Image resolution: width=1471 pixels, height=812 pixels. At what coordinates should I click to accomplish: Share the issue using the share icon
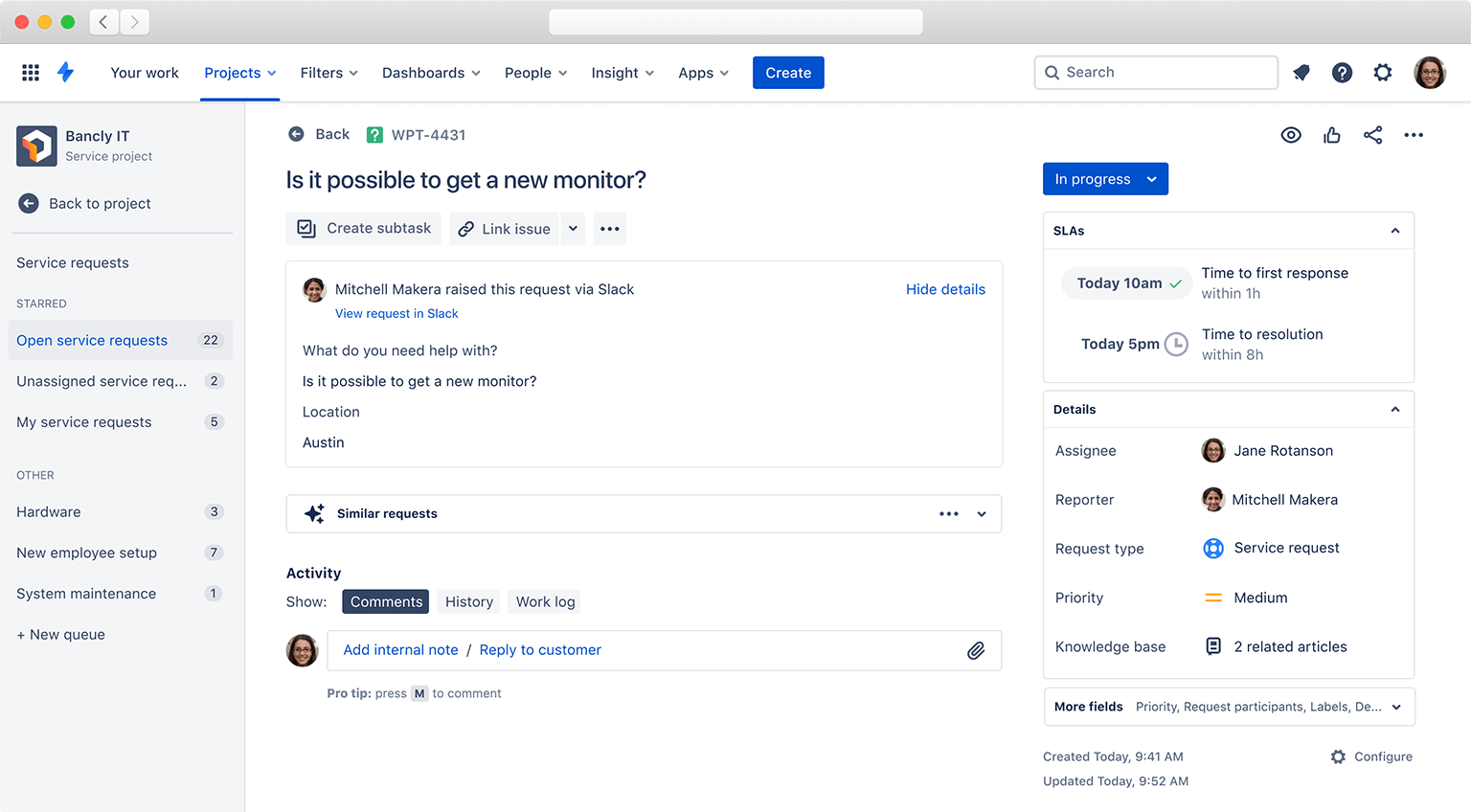1373,135
